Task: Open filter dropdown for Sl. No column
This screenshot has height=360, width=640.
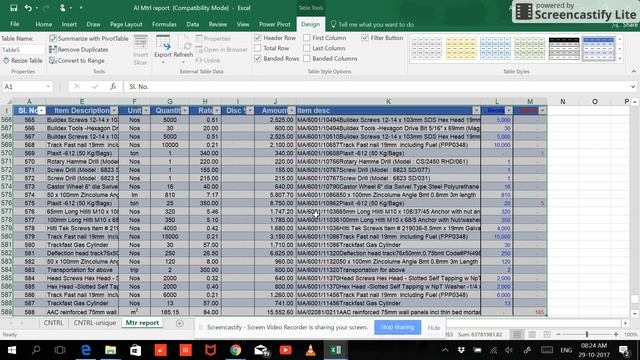Action: [41, 111]
